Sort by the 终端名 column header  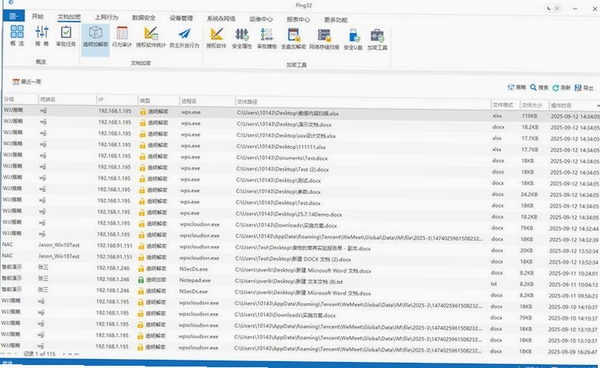67,99
